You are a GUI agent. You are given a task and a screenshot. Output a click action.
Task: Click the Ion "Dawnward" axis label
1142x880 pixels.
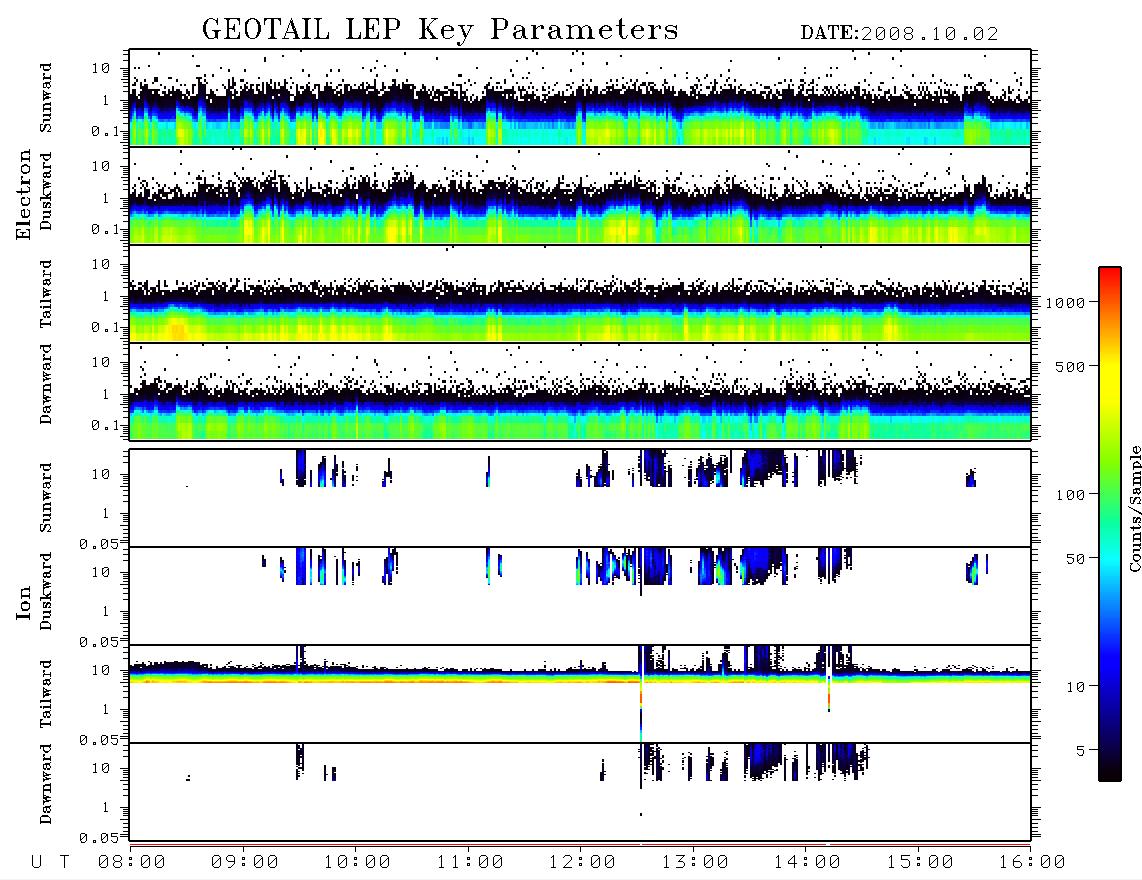pyautogui.click(x=46, y=784)
